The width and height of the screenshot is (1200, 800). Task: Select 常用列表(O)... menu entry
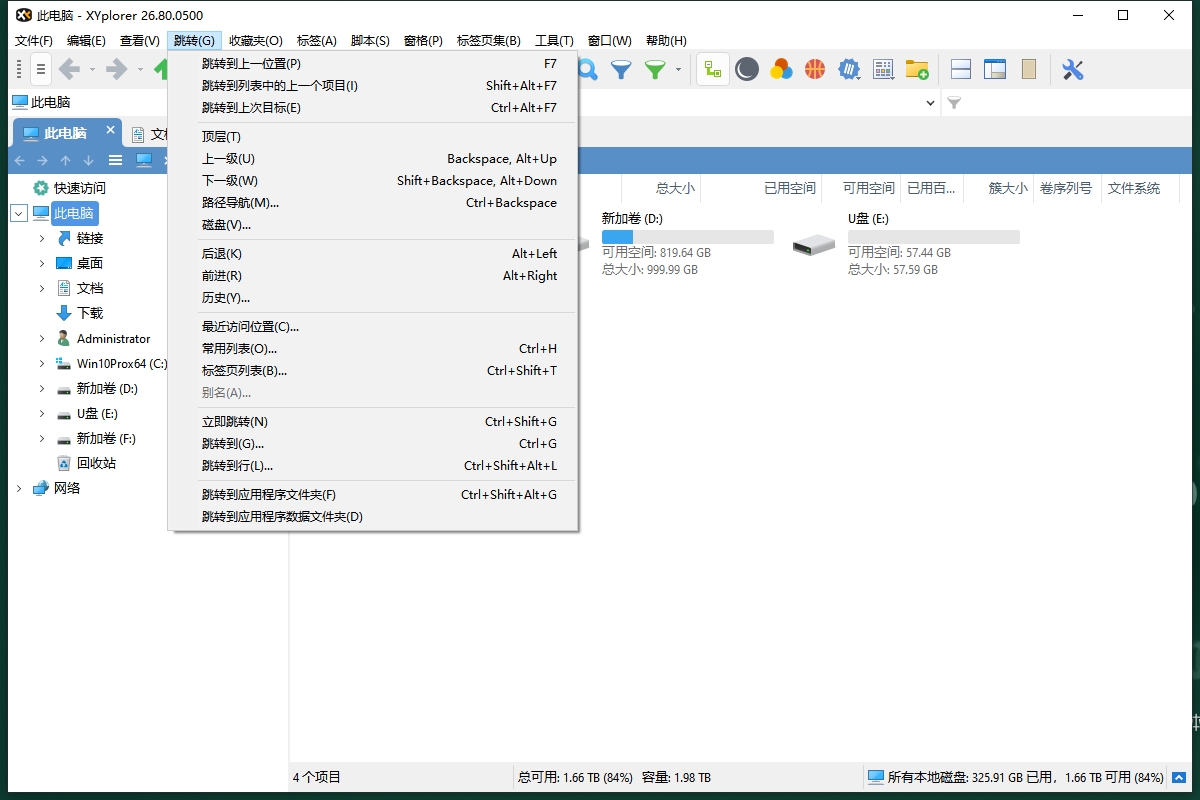373,348
